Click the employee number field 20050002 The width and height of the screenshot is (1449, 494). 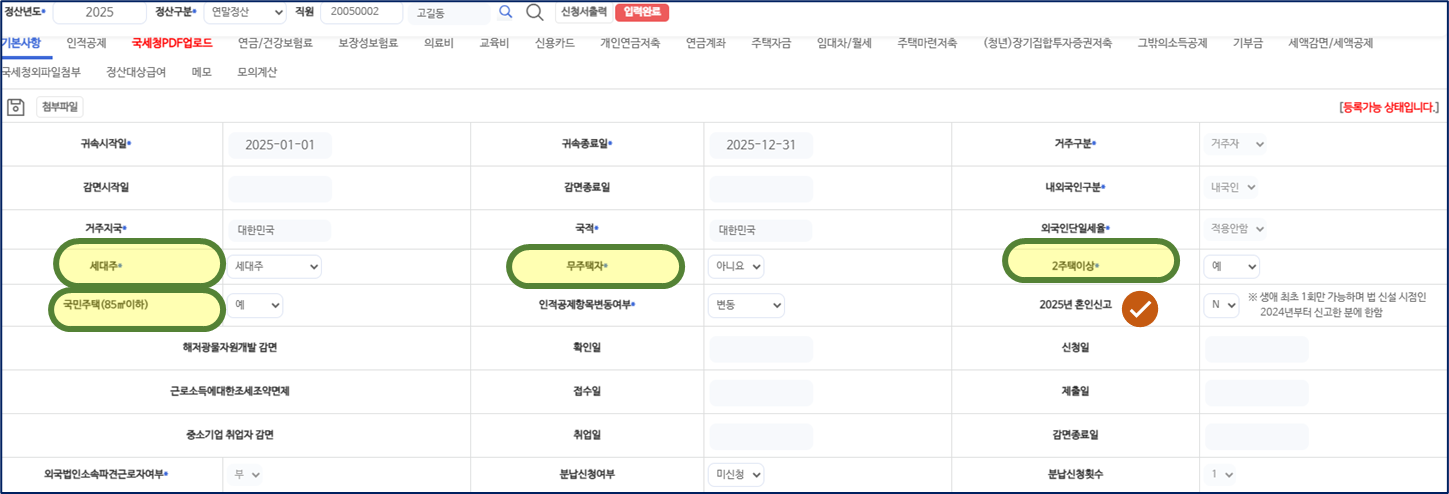pos(361,12)
